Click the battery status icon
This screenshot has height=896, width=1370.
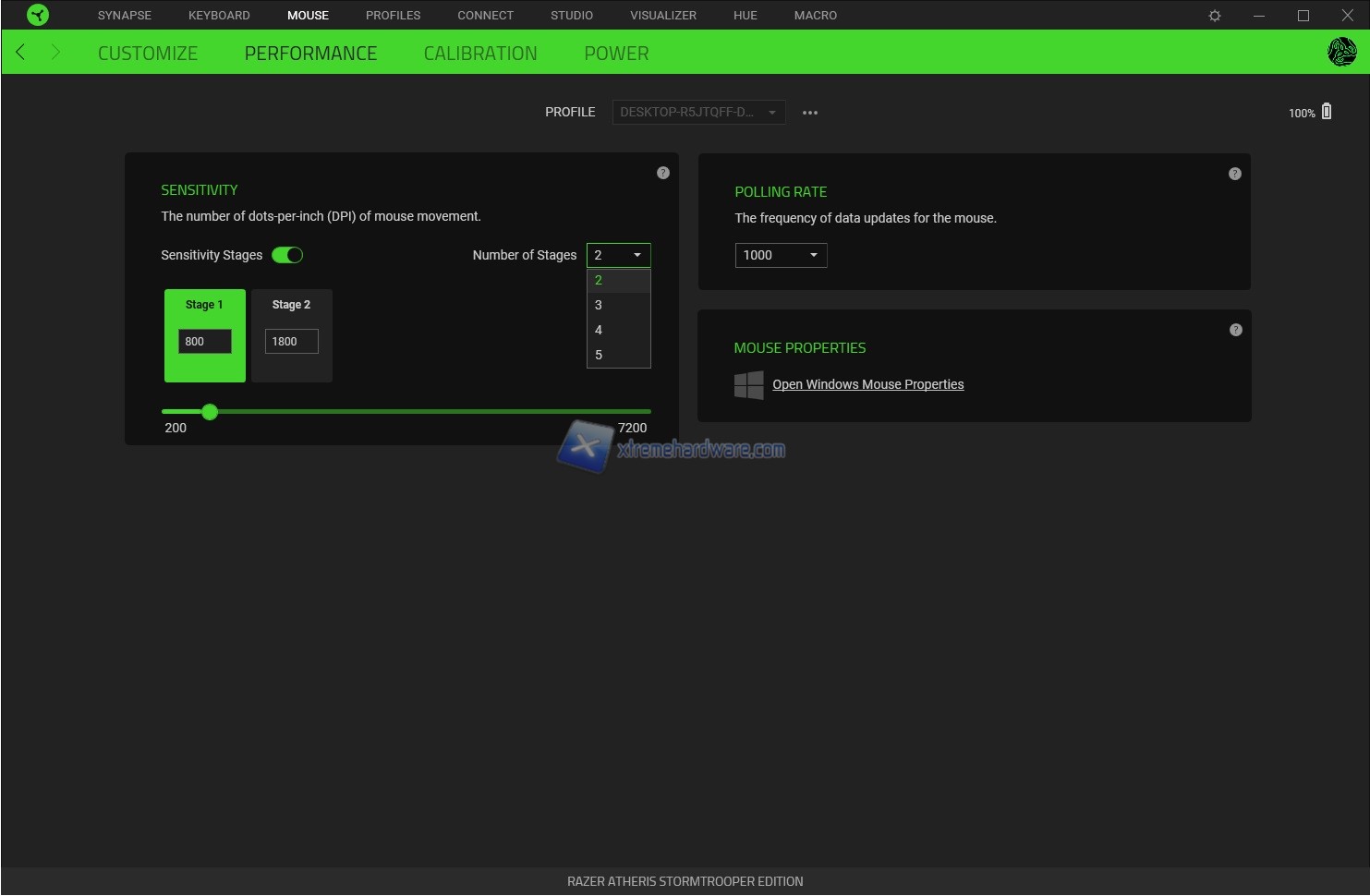1327,112
